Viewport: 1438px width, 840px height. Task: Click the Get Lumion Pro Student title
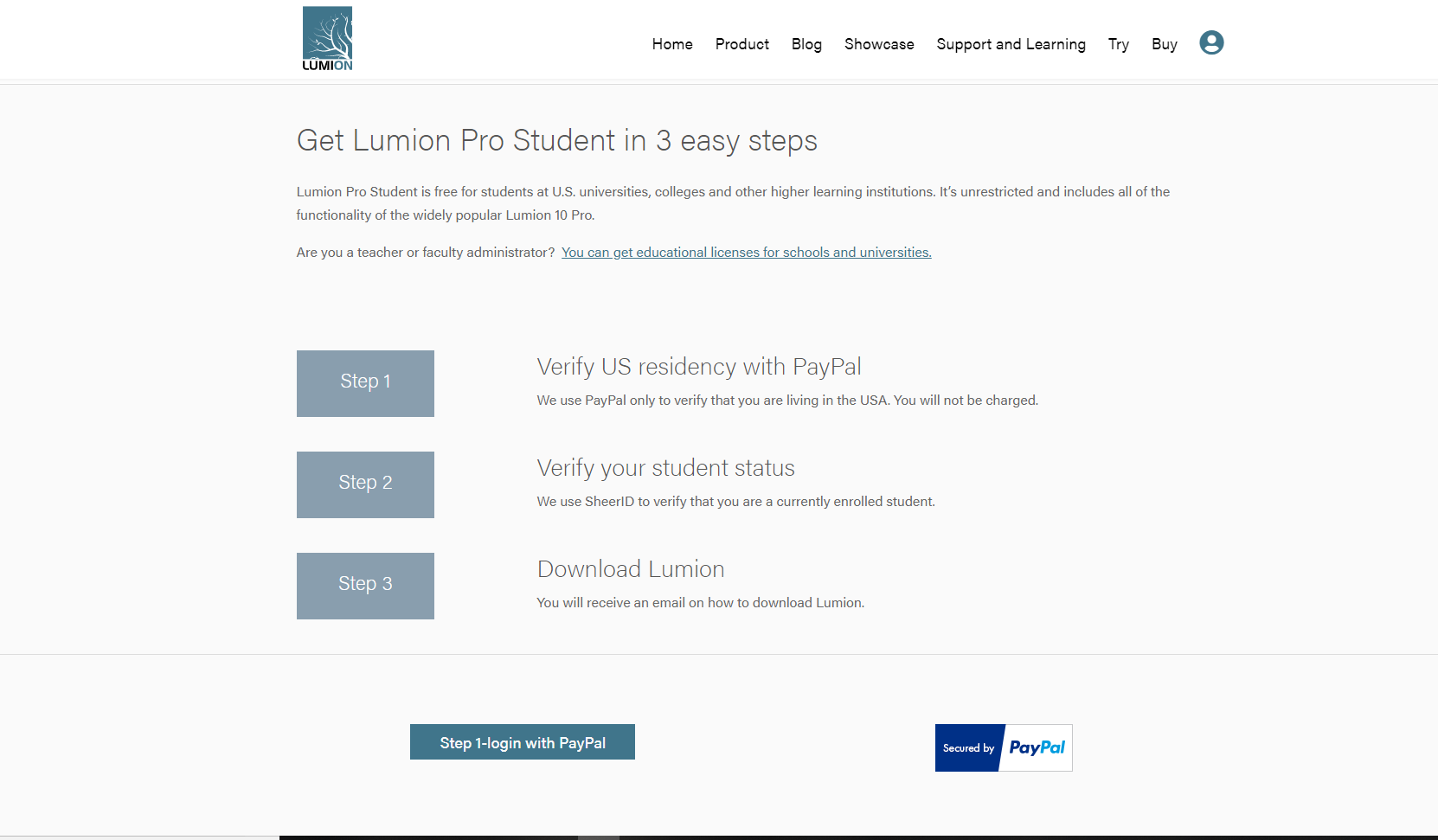pos(557,140)
